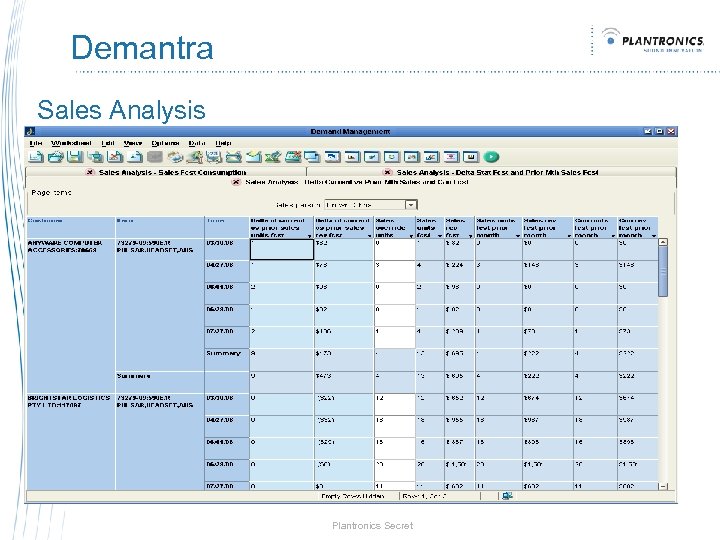This screenshot has height=540, width=720.
Task: Click the Item column header
Action: [x=160, y=227]
